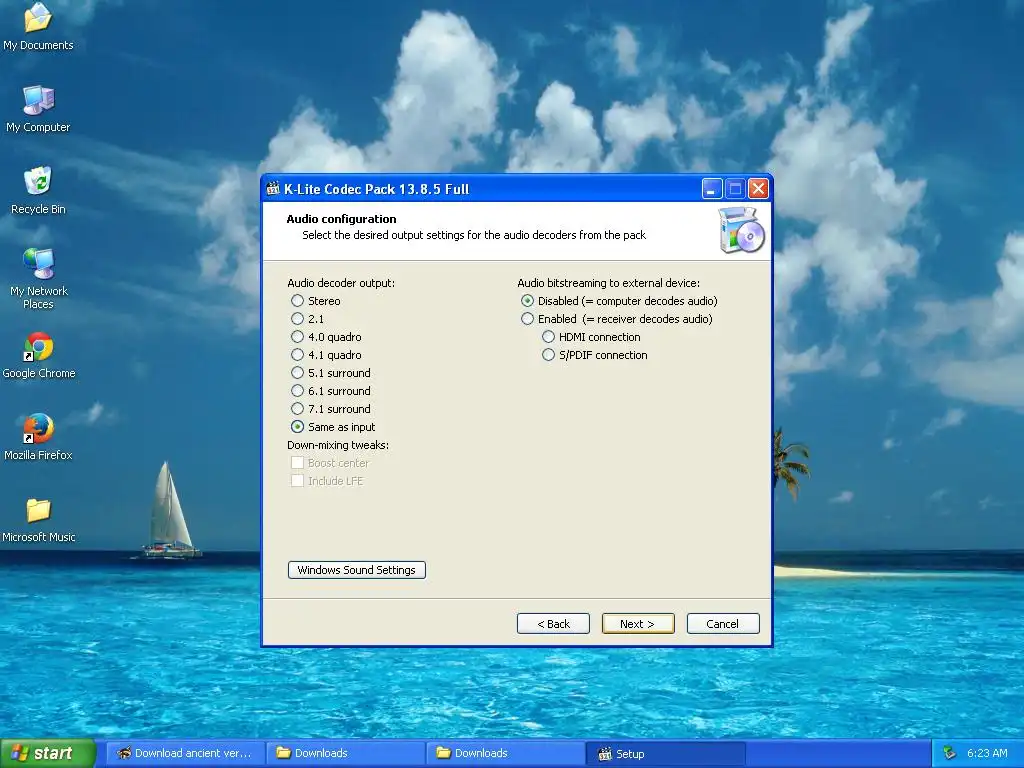The height and width of the screenshot is (768, 1024).
Task: Go back with the Back button
Action: point(553,624)
